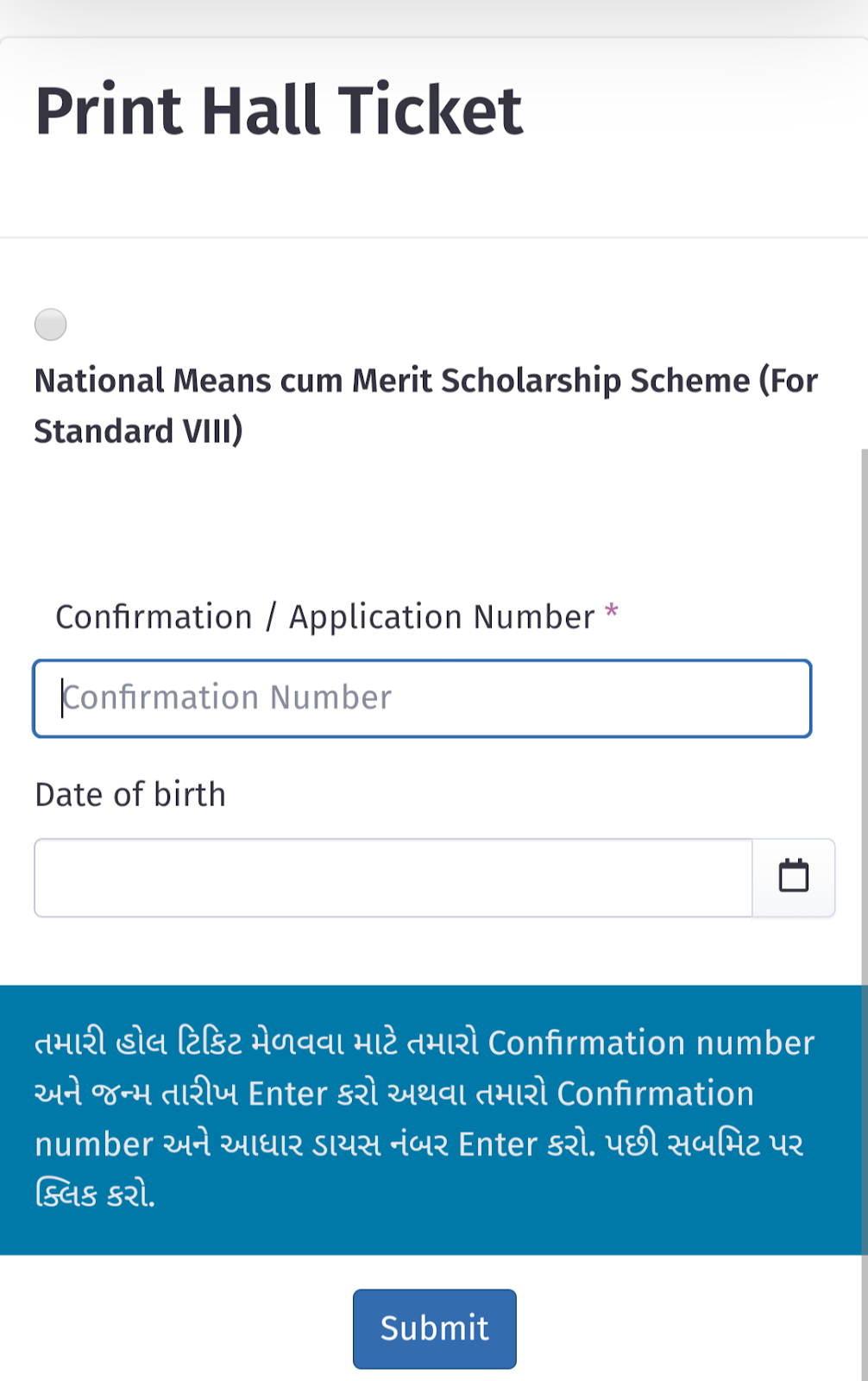
Task: Click the word "Hall" in the heading
Action: (261, 110)
